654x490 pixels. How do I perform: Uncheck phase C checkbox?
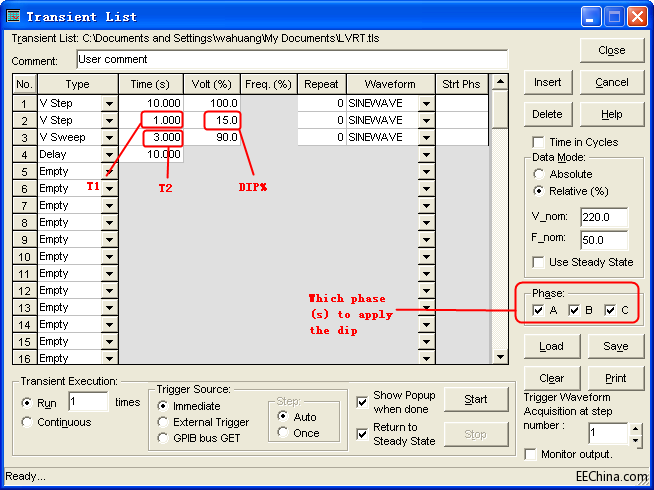[x=610, y=310]
